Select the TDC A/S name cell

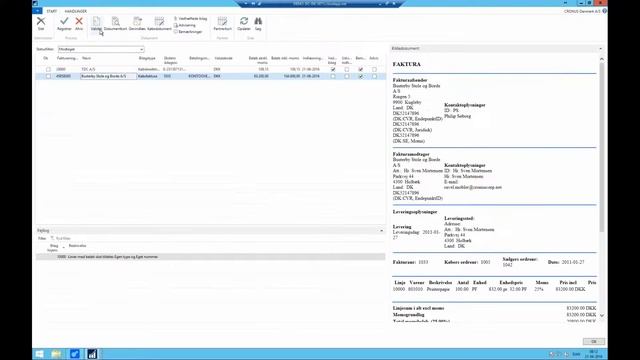[x=108, y=69]
